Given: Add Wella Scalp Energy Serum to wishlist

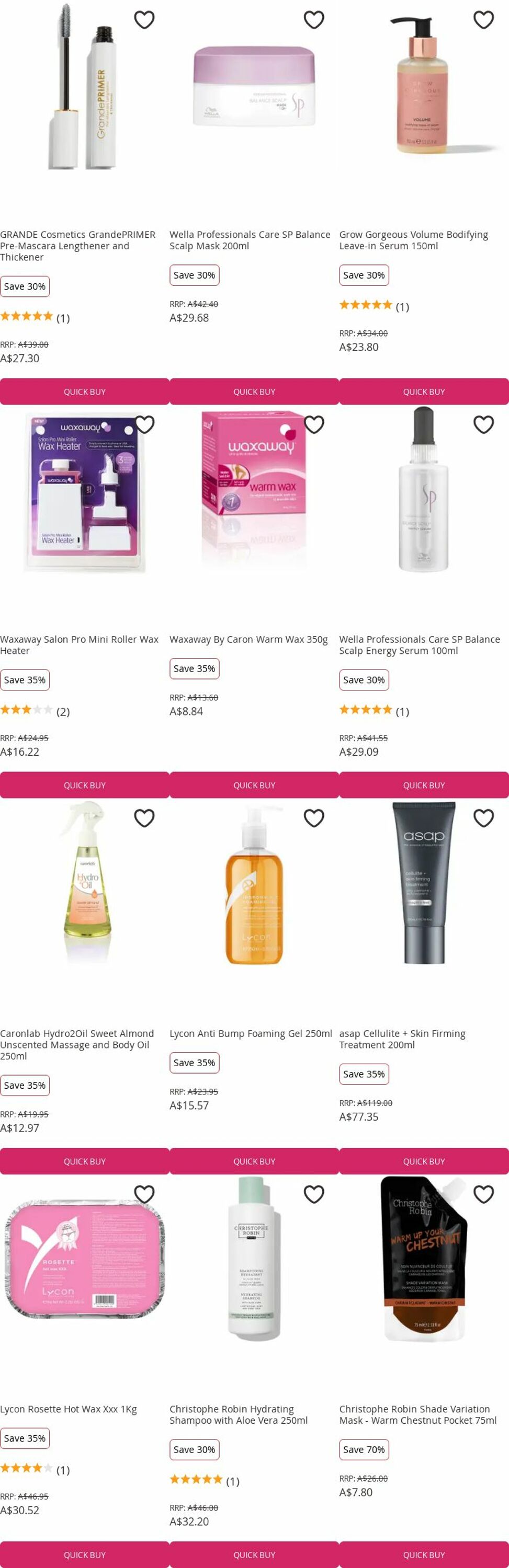Looking at the screenshot, I should coord(483,424).
